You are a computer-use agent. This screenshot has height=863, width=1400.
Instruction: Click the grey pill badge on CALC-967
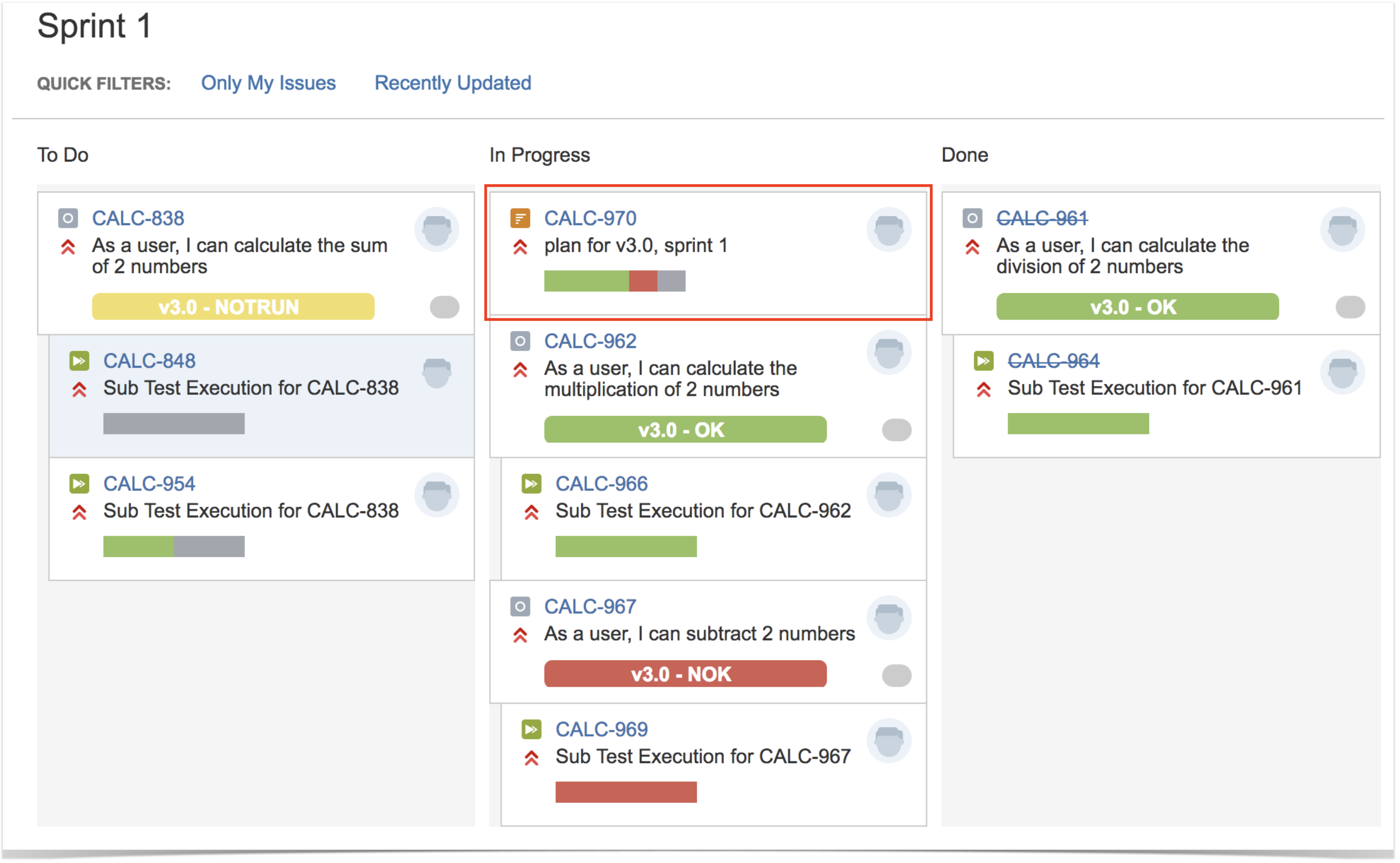coord(897,675)
